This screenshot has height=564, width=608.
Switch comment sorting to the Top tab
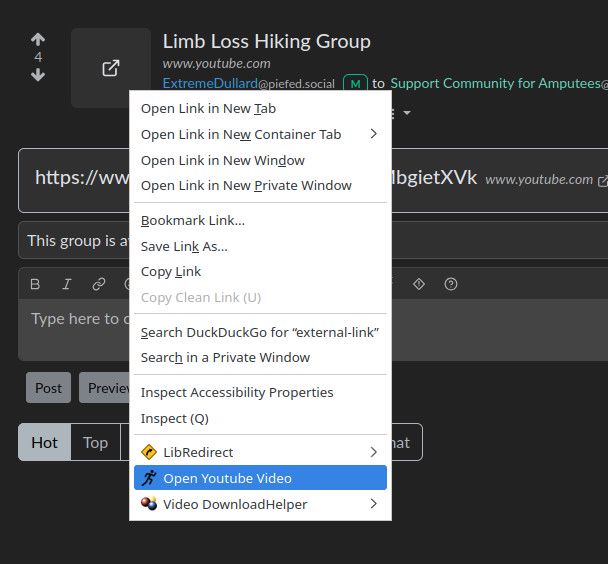click(x=95, y=443)
